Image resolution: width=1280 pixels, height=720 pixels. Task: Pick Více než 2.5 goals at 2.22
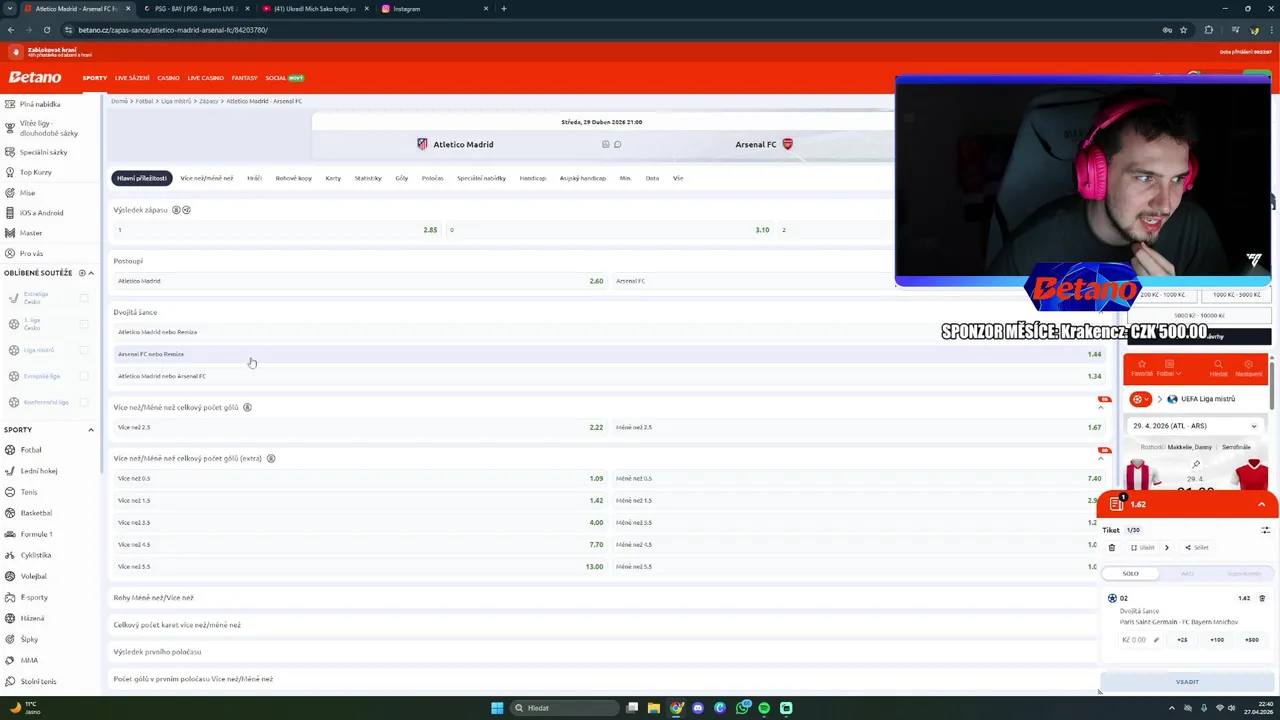pos(360,427)
